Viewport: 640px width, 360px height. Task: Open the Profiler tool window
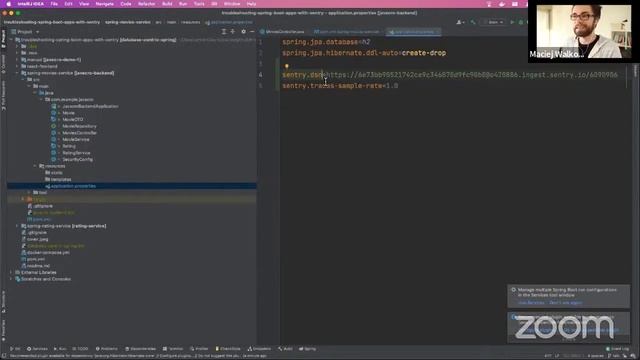click(x=199, y=349)
